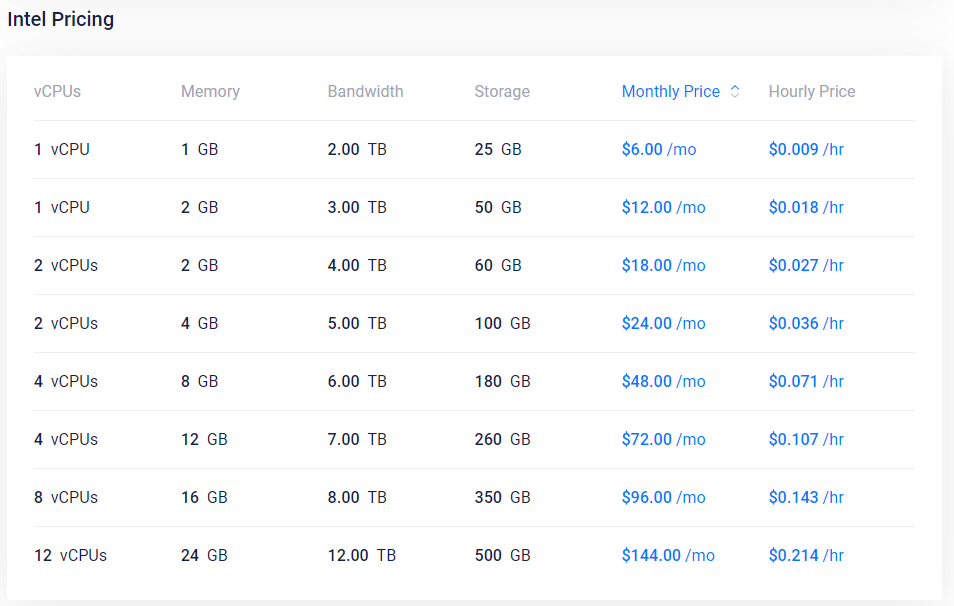The height and width of the screenshot is (606, 954).
Task: Select the $96.00 /mo price
Action: [x=663, y=497]
